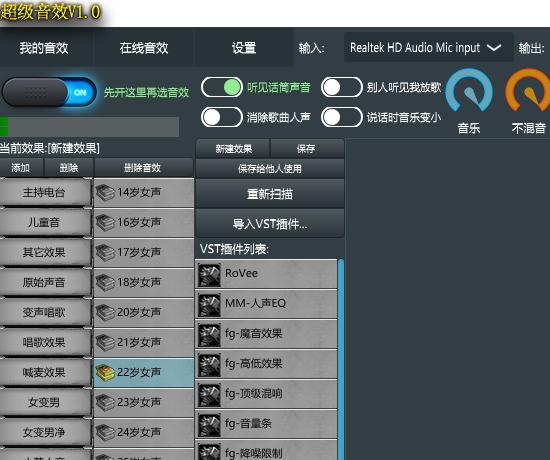The width and height of the screenshot is (550, 460).
Task: Select the 喊麦效果 category
Action: coord(44,372)
